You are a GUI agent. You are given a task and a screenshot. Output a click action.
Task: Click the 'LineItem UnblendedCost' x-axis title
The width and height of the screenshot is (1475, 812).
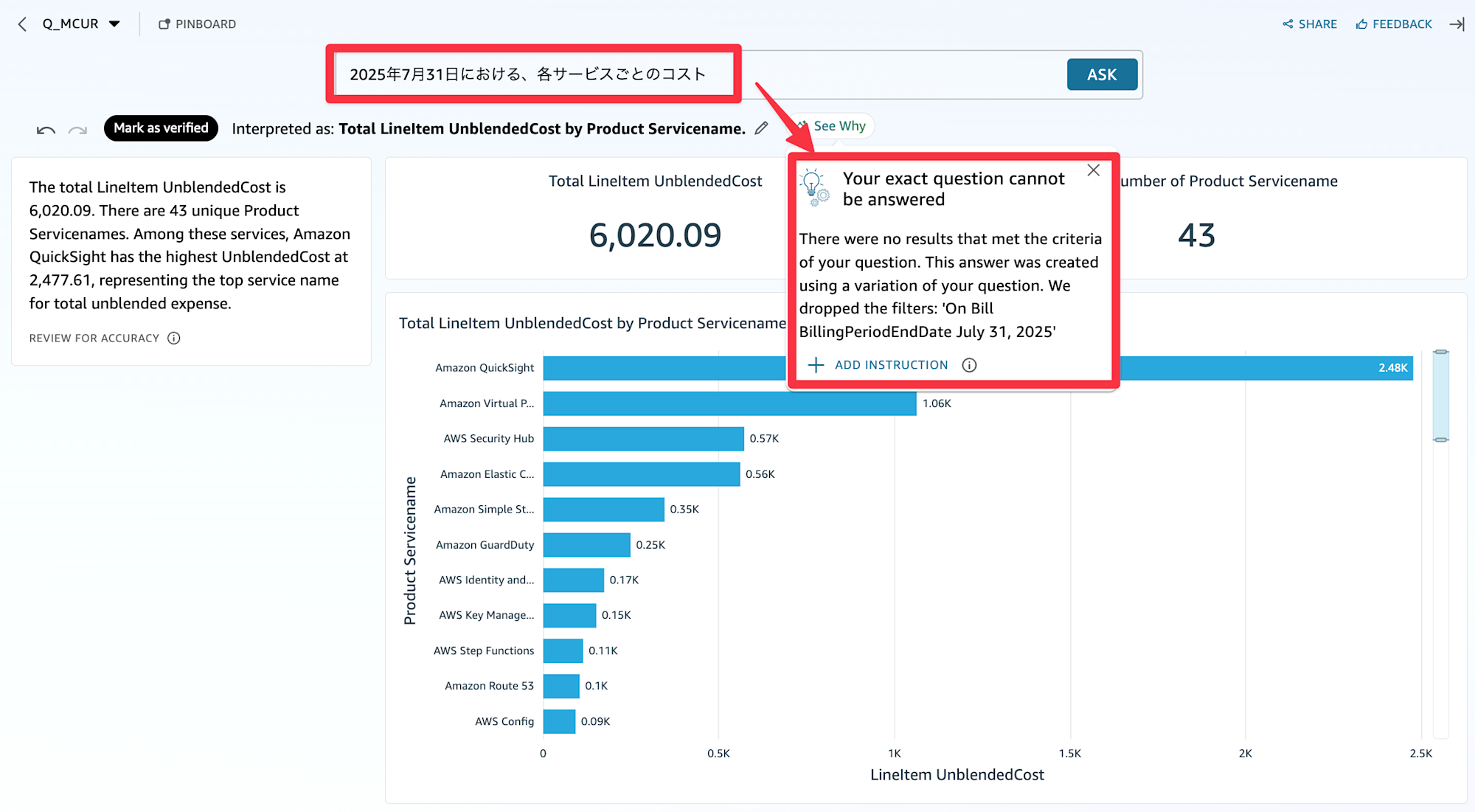pyautogui.click(x=957, y=775)
